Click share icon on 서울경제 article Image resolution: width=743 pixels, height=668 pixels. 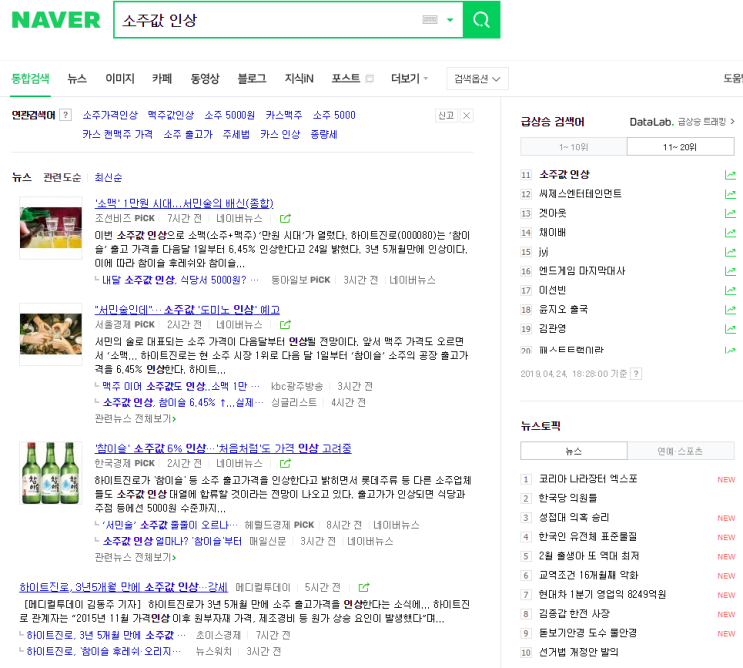click(285, 325)
